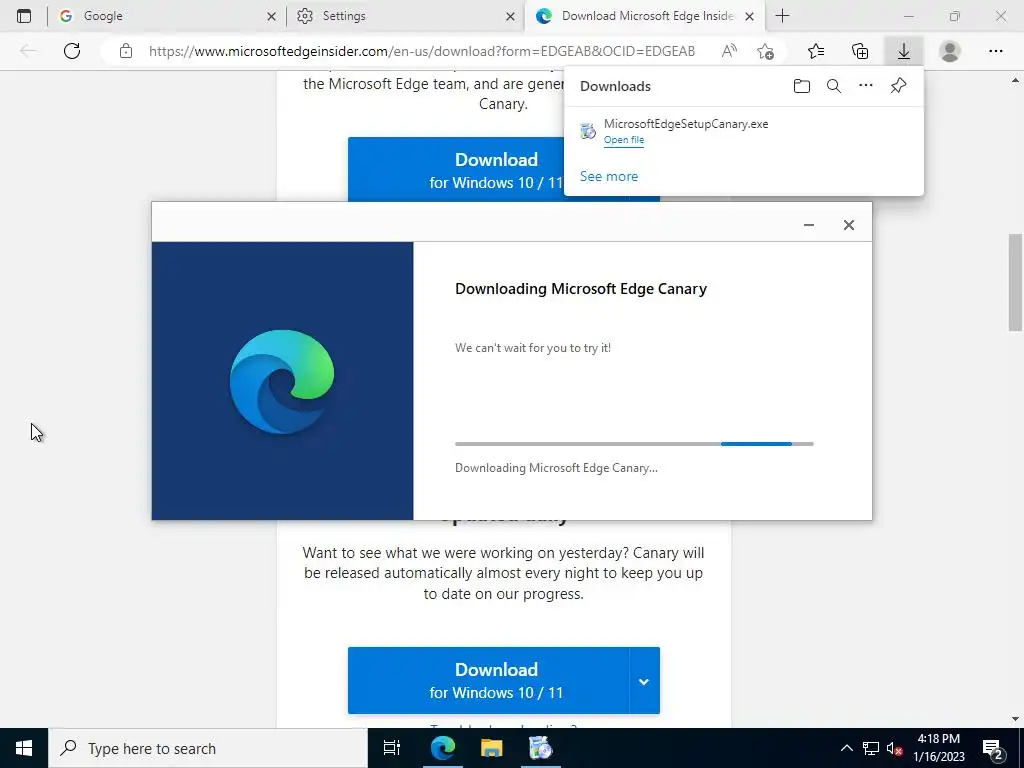Click the Edge installer taskbar icon
This screenshot has height=768, width=1024.
541,748
